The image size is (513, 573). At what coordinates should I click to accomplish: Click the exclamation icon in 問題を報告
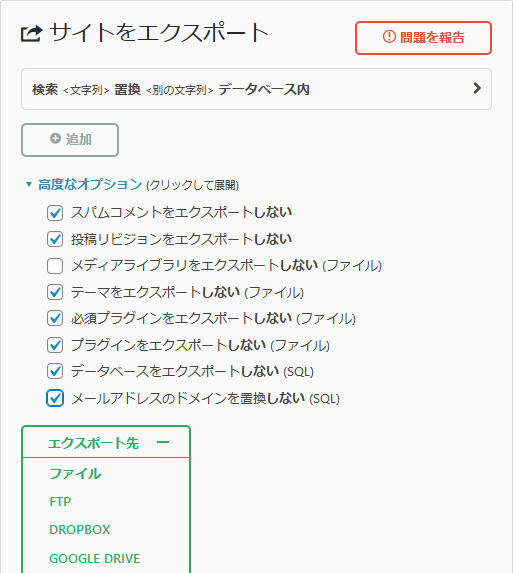[389, 37]
